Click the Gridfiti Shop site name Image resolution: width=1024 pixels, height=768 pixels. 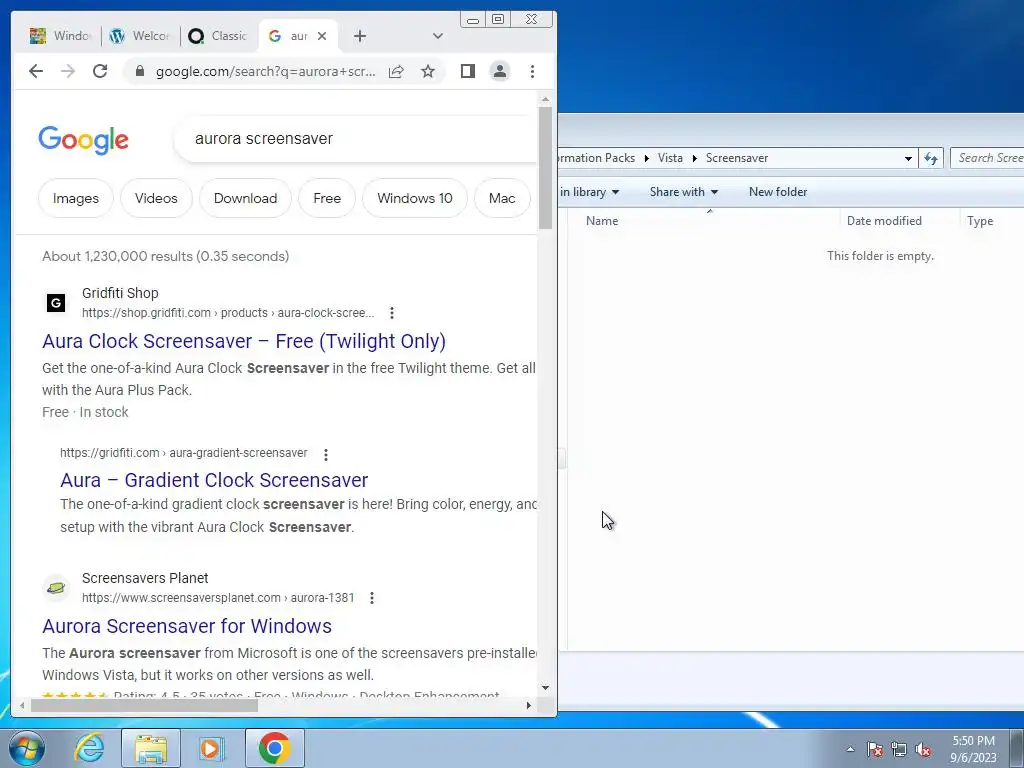(120, 293)
